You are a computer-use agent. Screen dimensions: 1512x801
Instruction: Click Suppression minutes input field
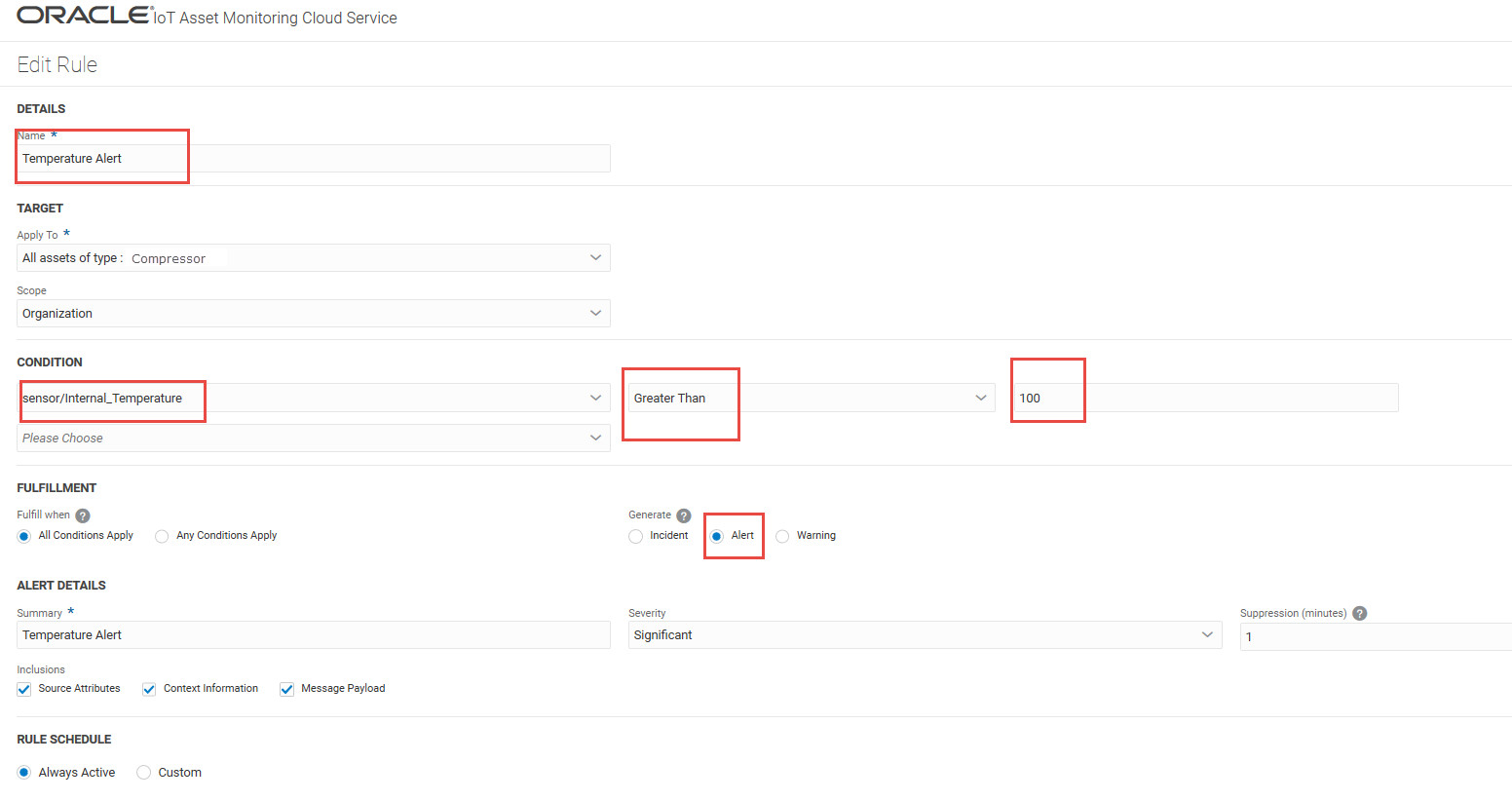coord(1376,636)
